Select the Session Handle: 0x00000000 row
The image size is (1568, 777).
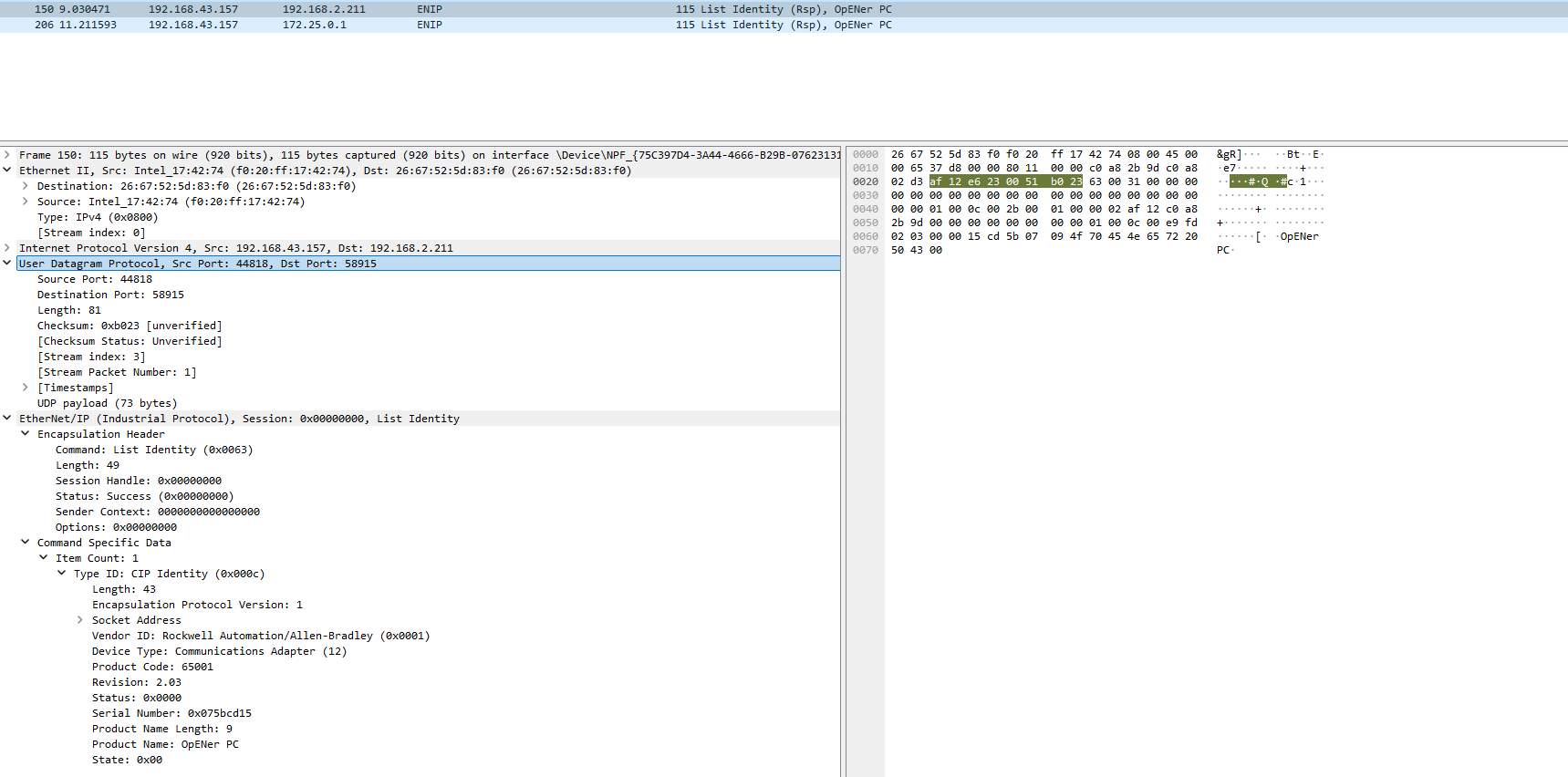tap(139, 481)
